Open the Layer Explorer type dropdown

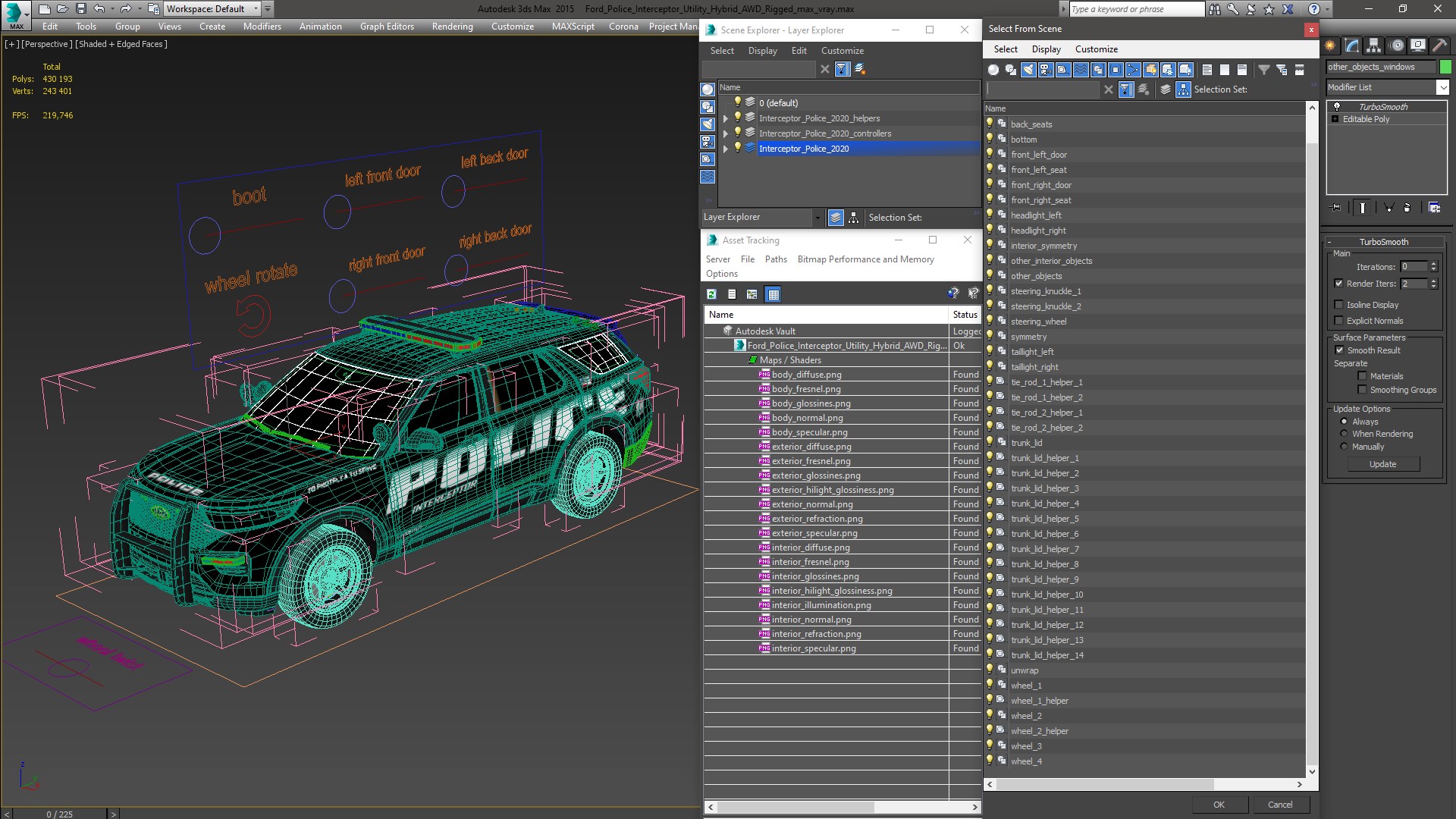tap(817, 218)
